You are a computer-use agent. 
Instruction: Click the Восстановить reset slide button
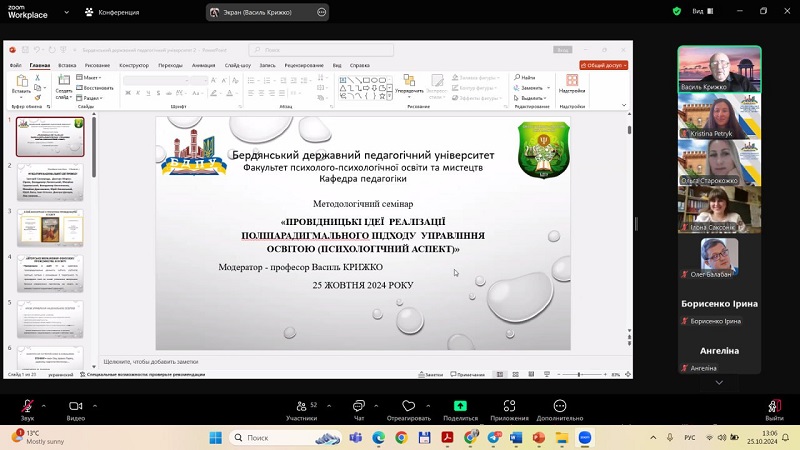point(95,88)
